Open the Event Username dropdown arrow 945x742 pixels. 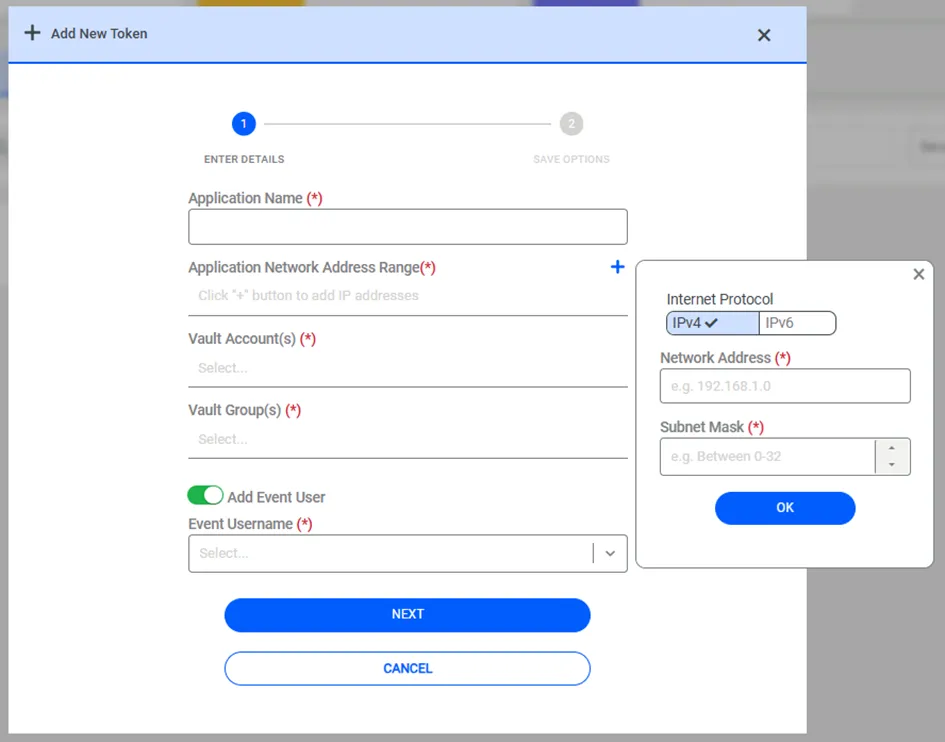(610, 553)
